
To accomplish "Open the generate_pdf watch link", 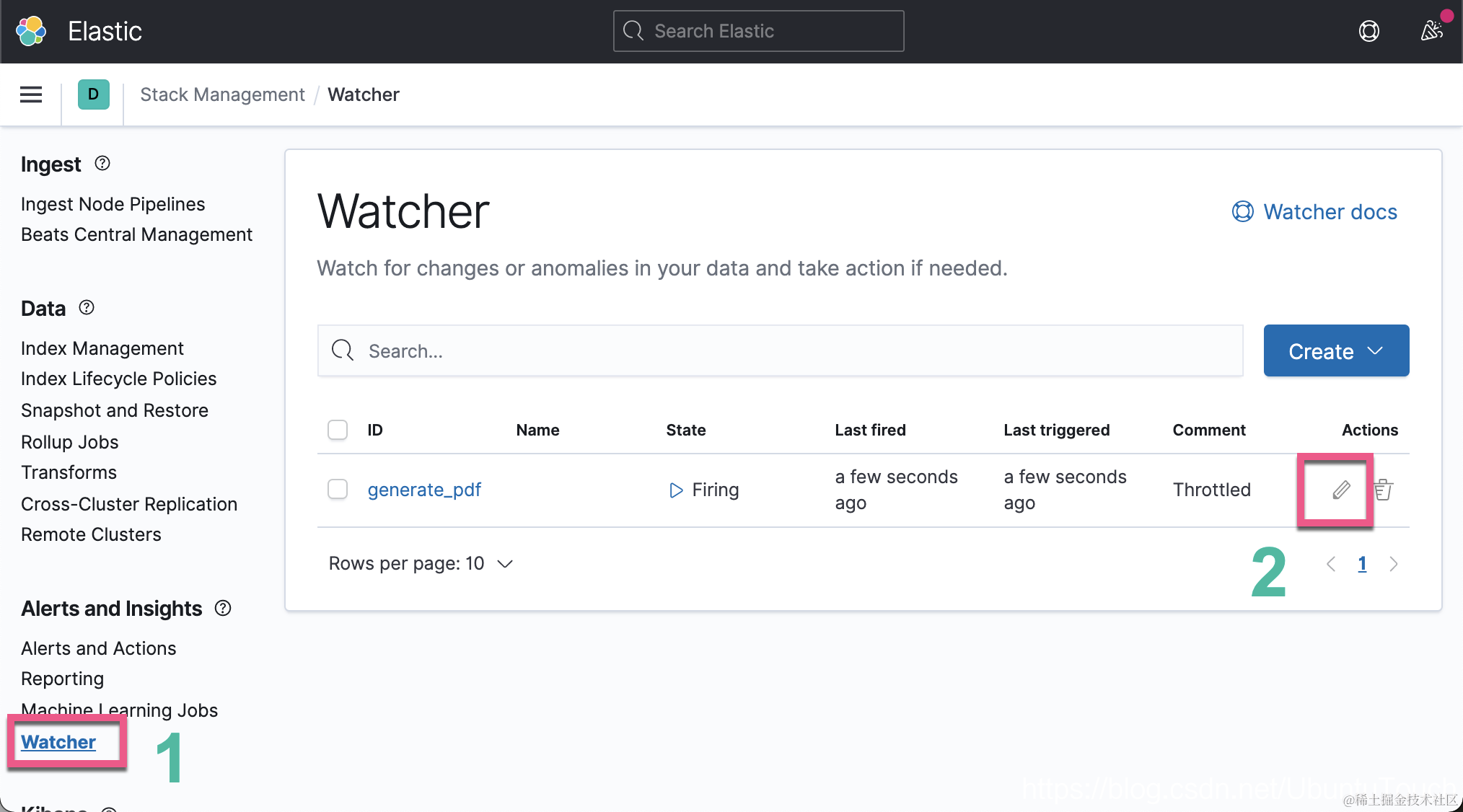I will pos(423,490).
